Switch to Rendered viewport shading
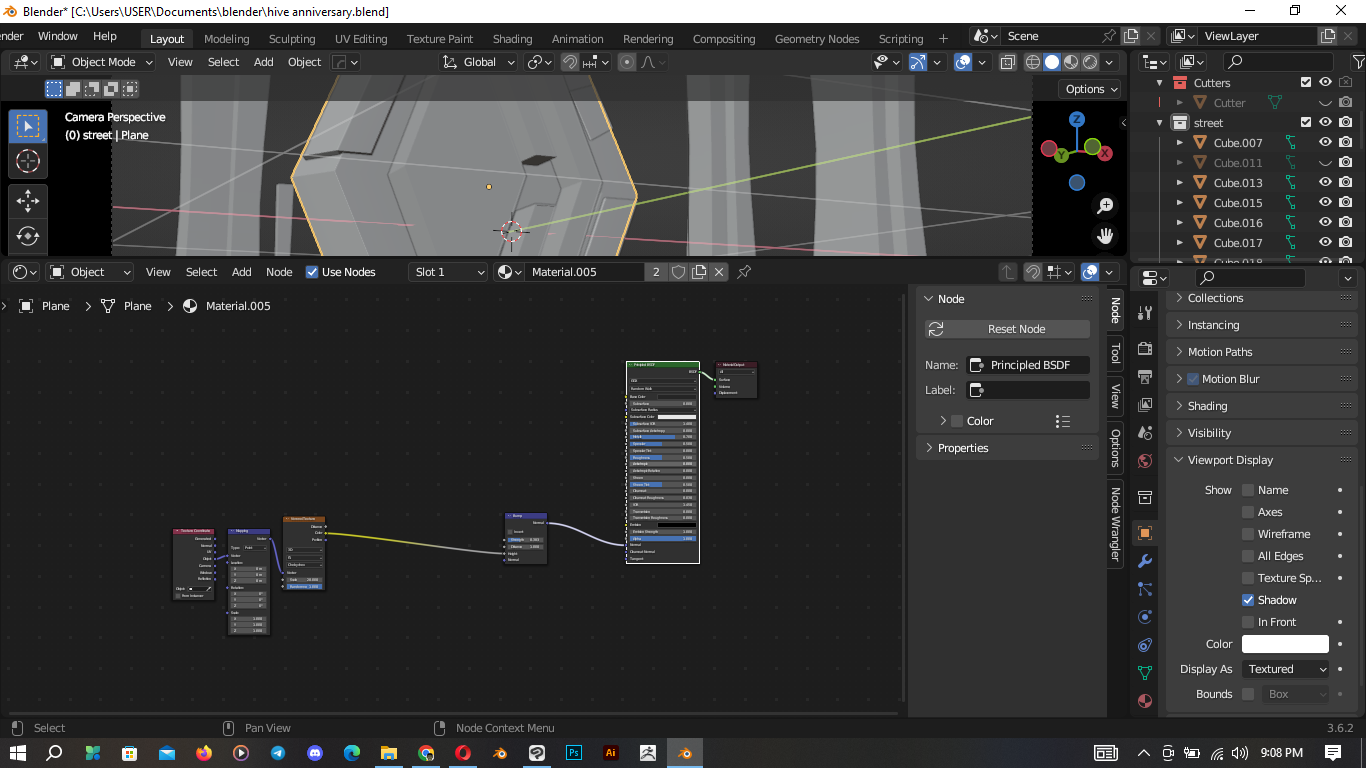This screenshot has width=1366, height=768. [1090, 62]
